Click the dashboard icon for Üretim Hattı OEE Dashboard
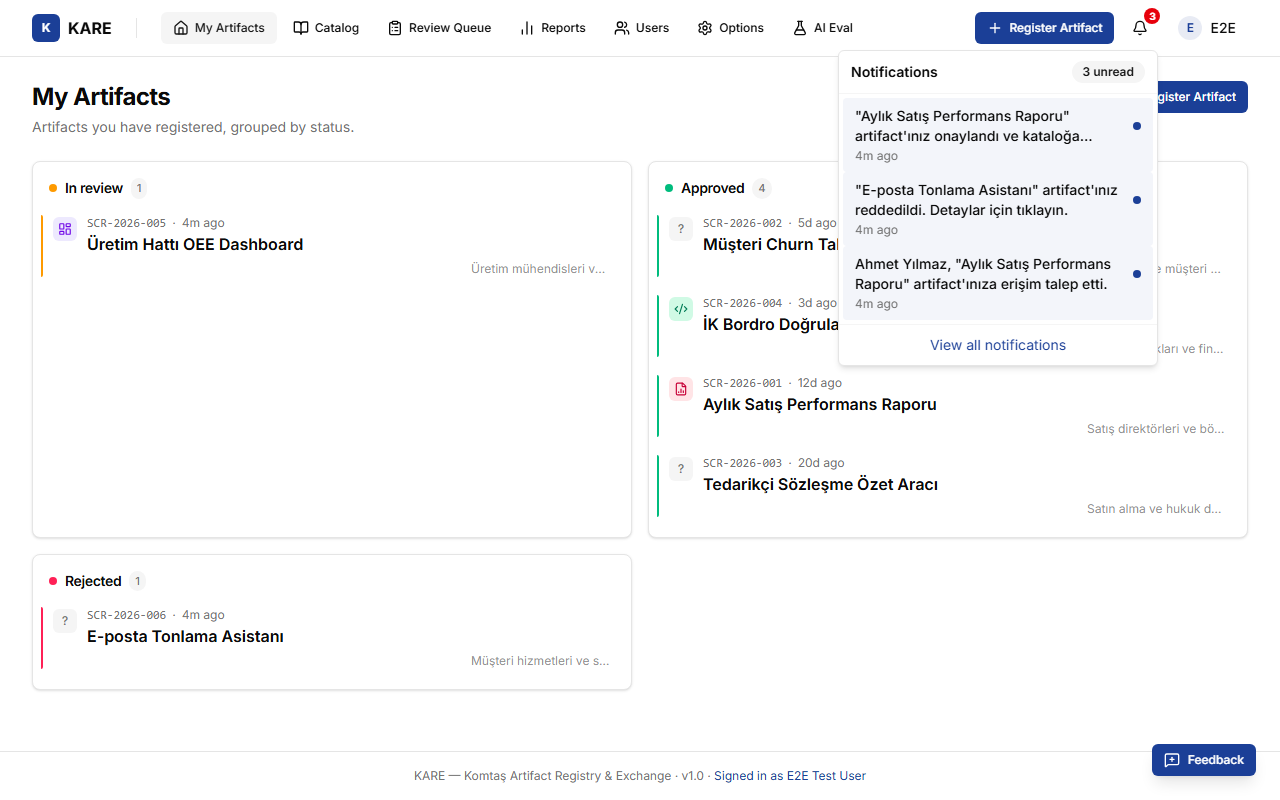Image resolution: width=1280 pixels, height=800 pixels. (x=65, y=229)
